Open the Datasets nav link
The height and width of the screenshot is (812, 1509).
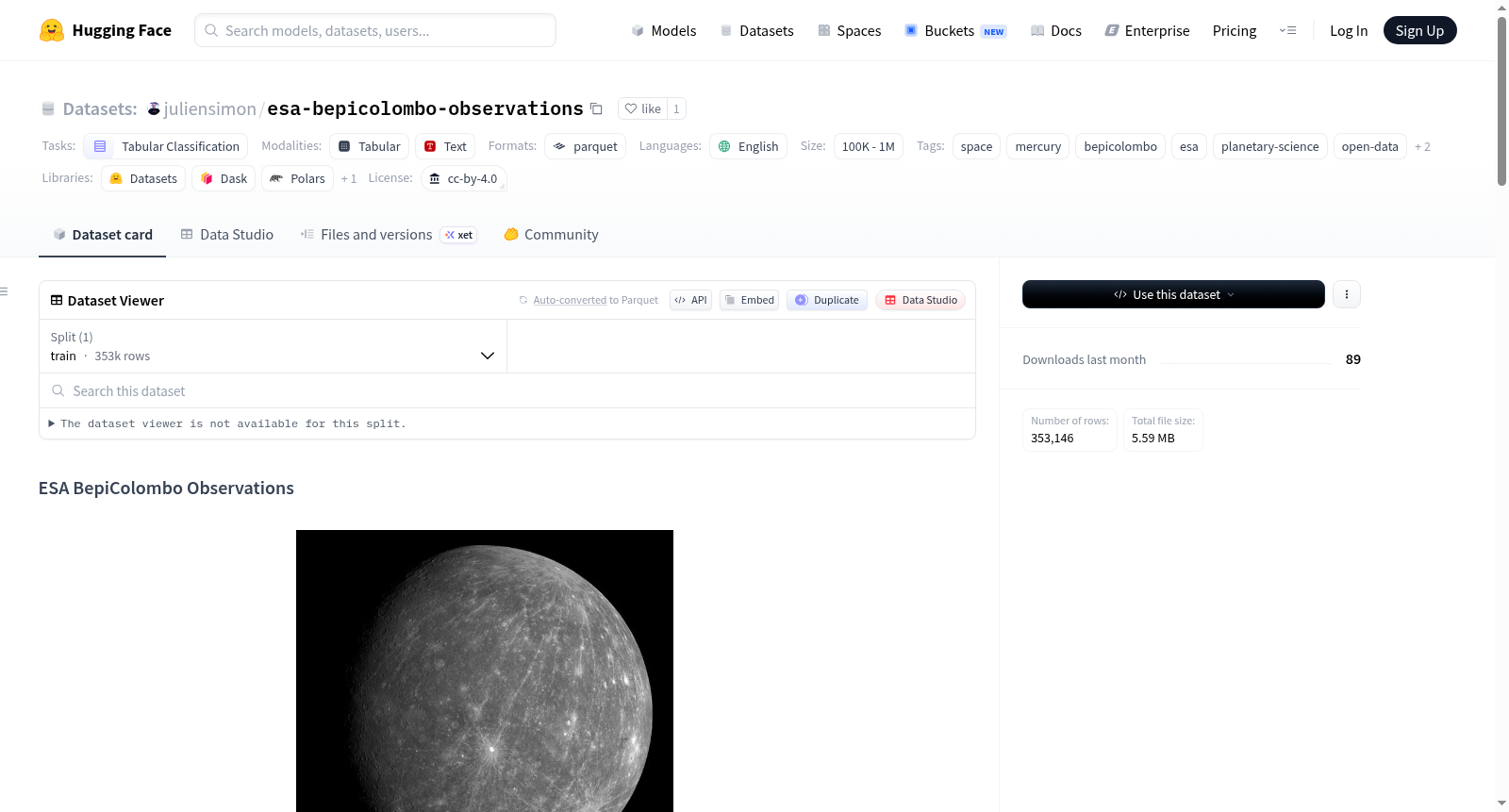(x=756, y=31)
